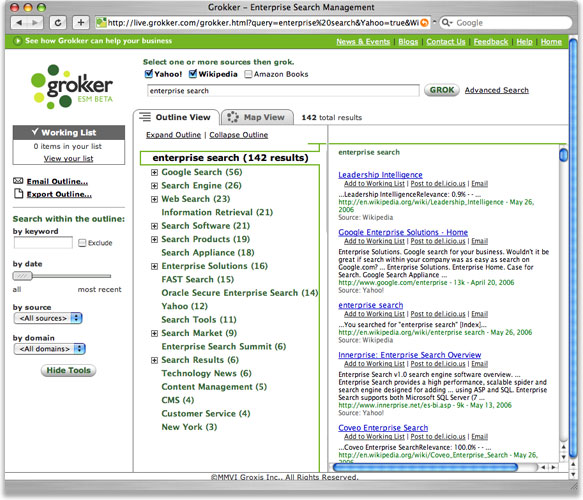Expand the Google Search (56) category

point(154,172)
